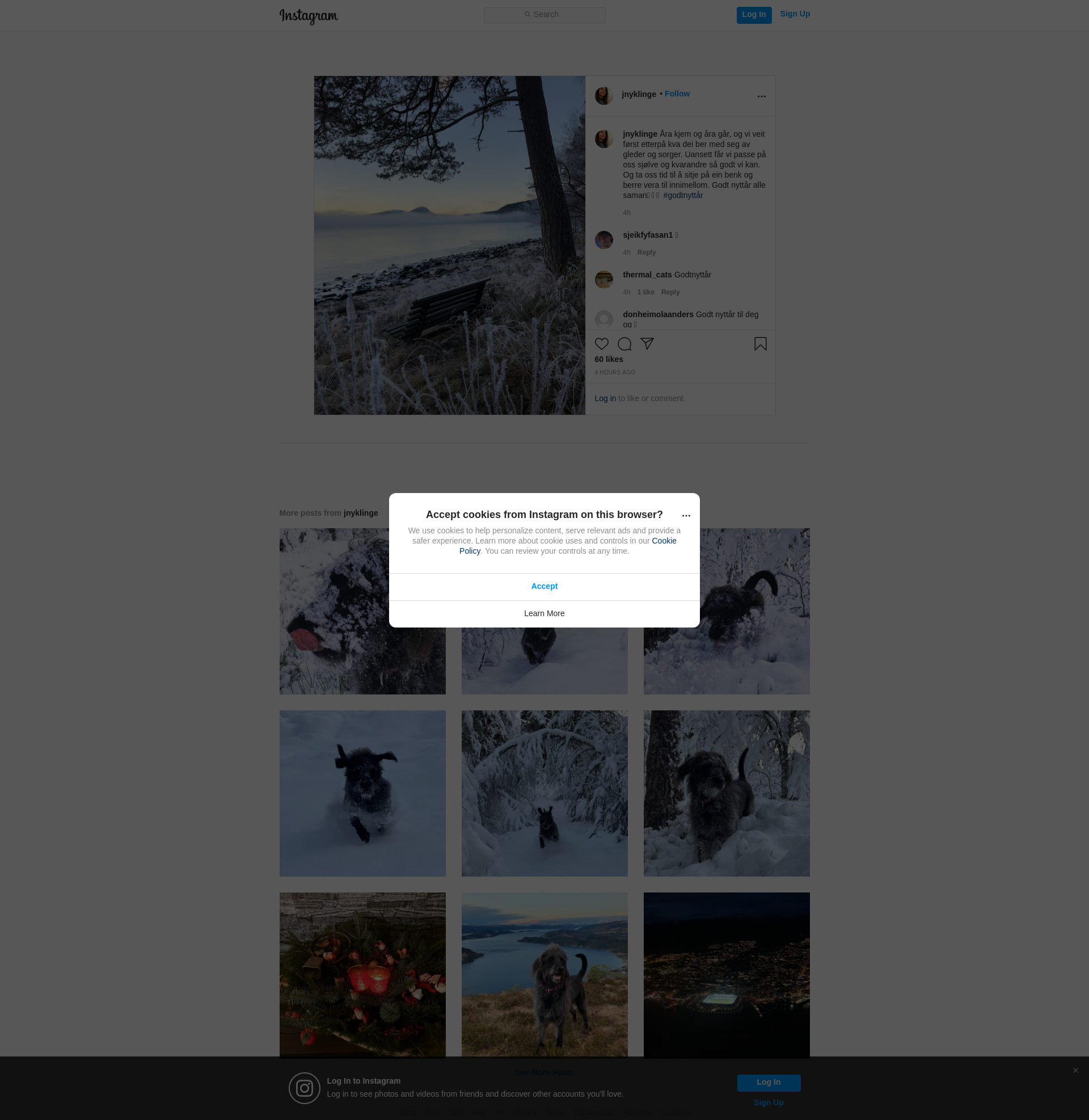Click the heart like icon
1089x1120 pixels.
point(601,344)
